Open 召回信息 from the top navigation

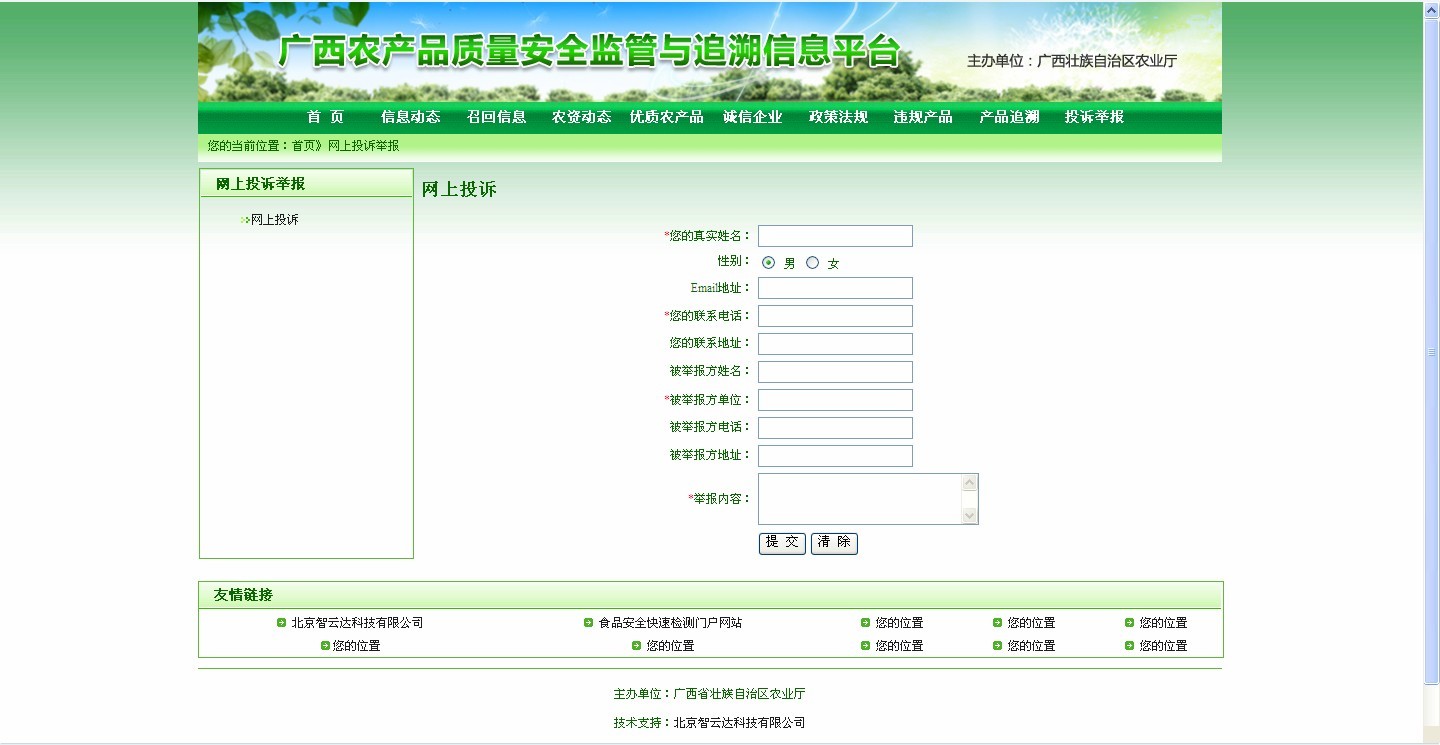[x=497, y=117]
